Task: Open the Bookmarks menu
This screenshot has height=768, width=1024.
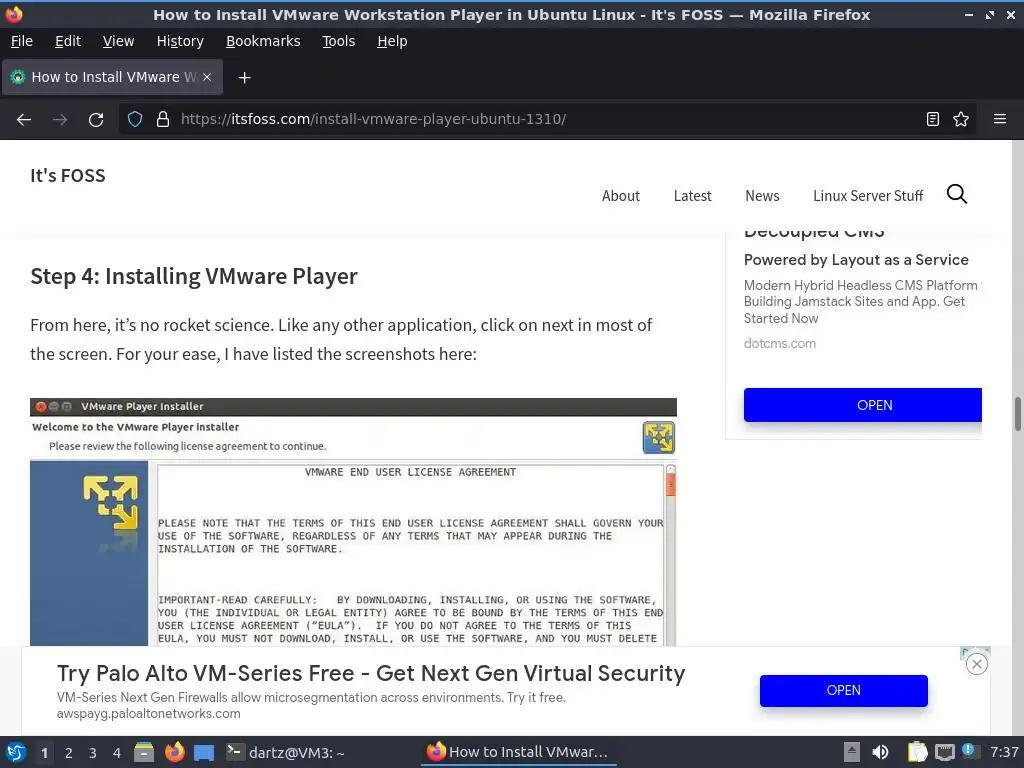Action: point(263,41)
